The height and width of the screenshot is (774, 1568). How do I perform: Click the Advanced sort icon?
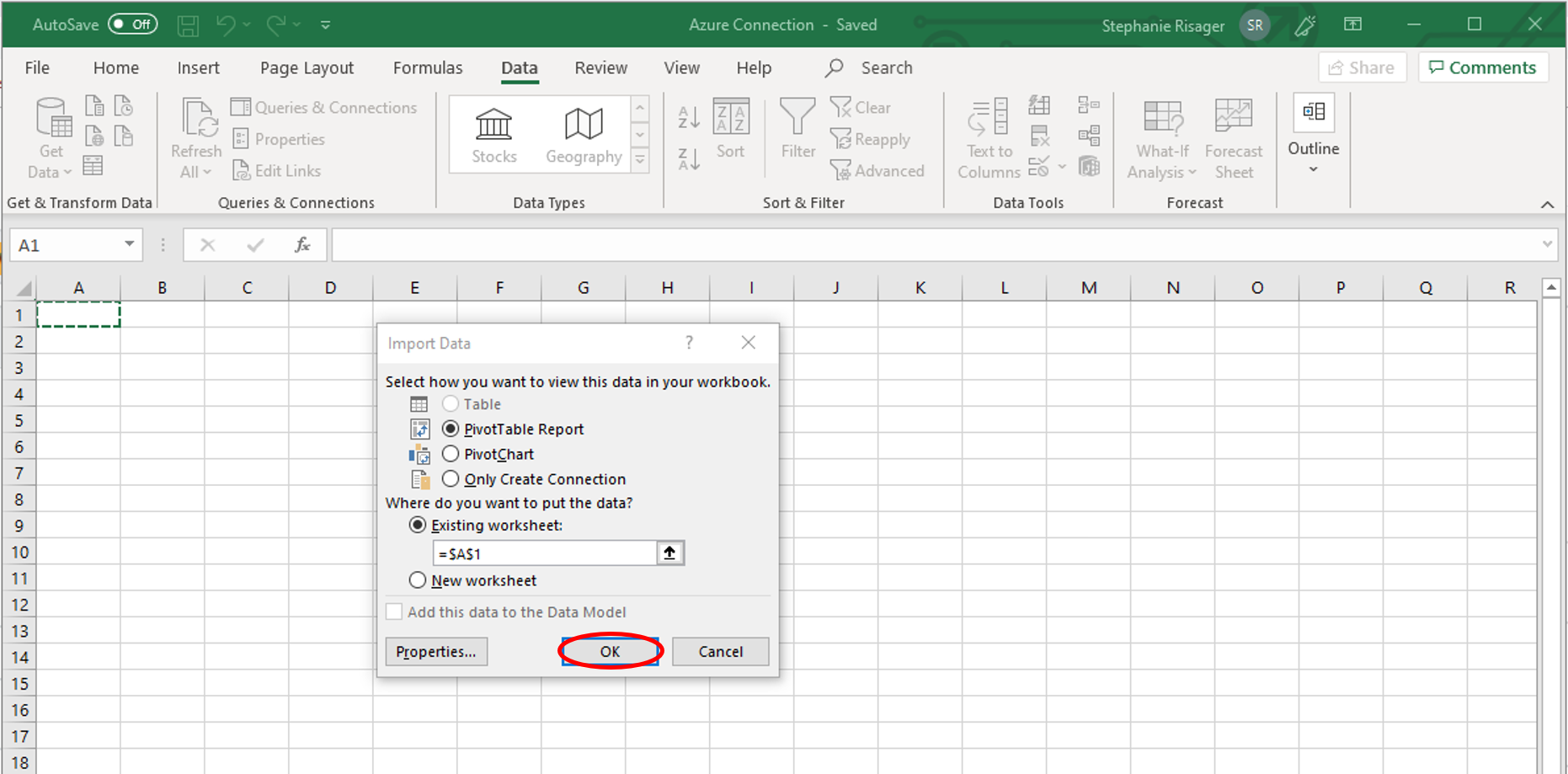coord(878,170)
